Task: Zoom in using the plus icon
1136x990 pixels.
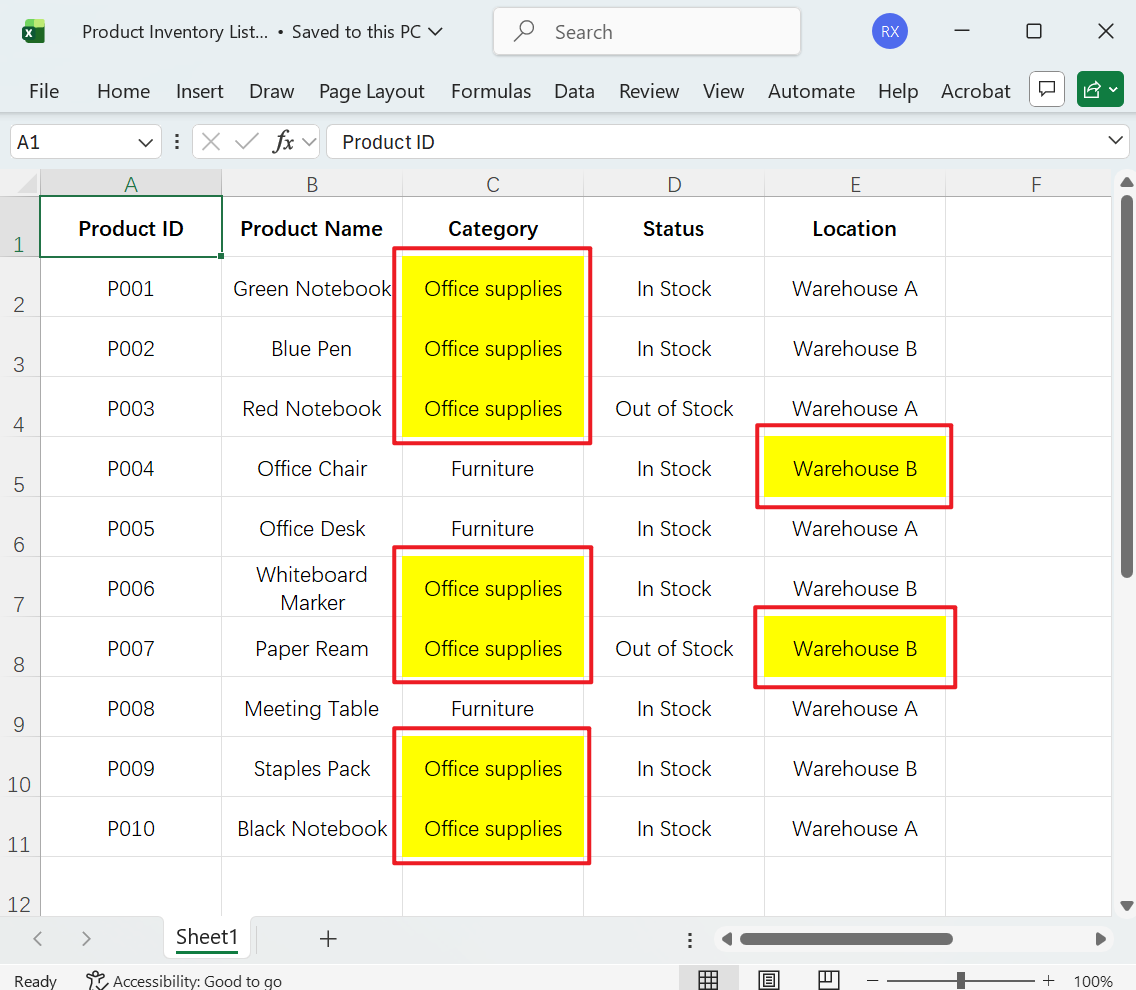Action: (1048, 981)
